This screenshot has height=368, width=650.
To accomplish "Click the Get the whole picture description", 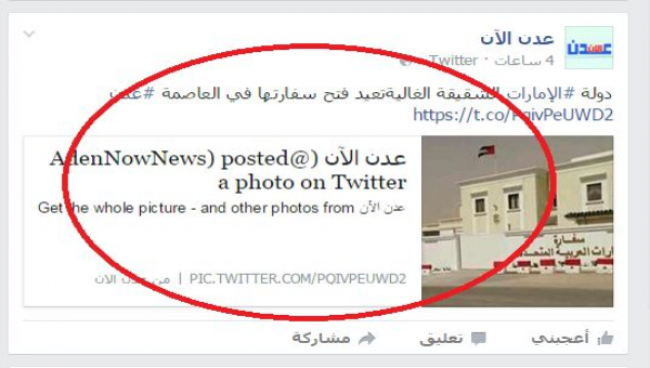I will click(x=221, y=208).
